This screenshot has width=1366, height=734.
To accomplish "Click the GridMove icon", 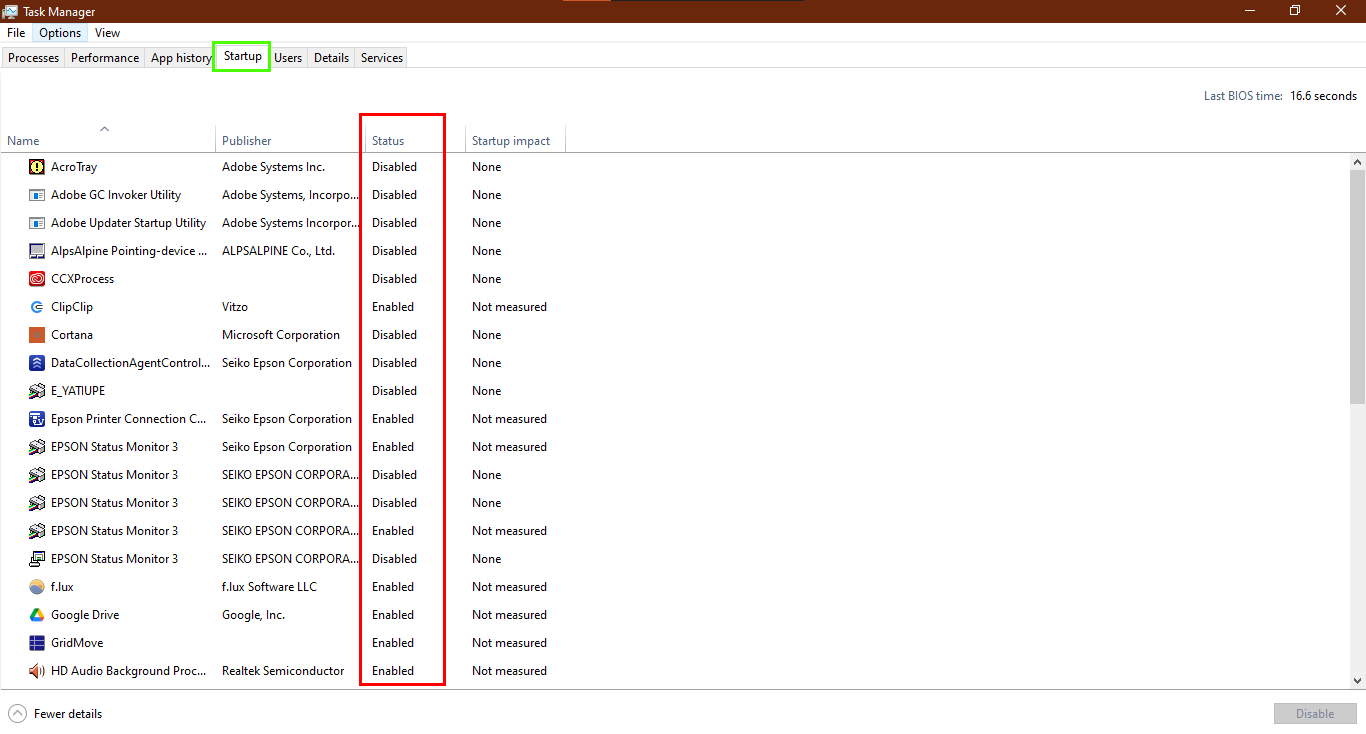I will click(x=36, y=643).
